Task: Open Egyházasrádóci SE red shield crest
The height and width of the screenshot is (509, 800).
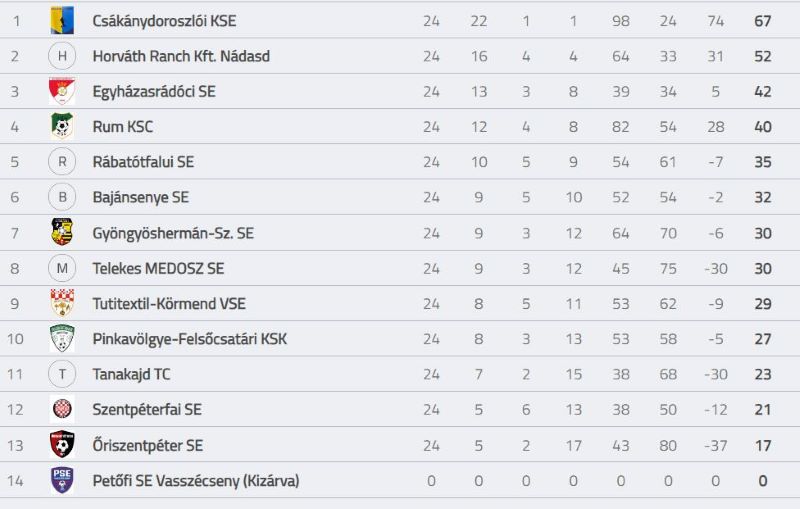Action: pos(62,91)
